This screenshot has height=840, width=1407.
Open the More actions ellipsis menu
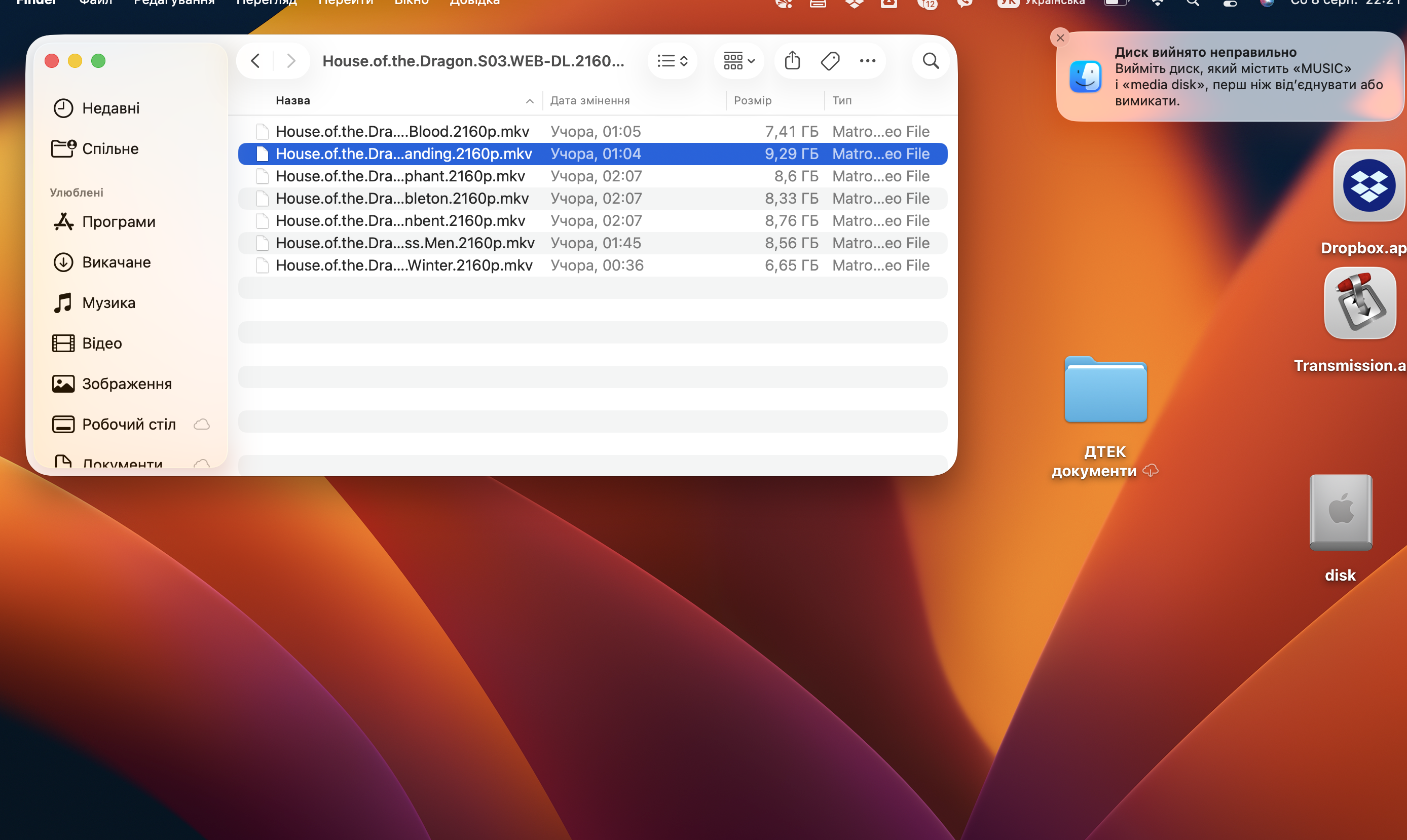click(x=867, y=61)
